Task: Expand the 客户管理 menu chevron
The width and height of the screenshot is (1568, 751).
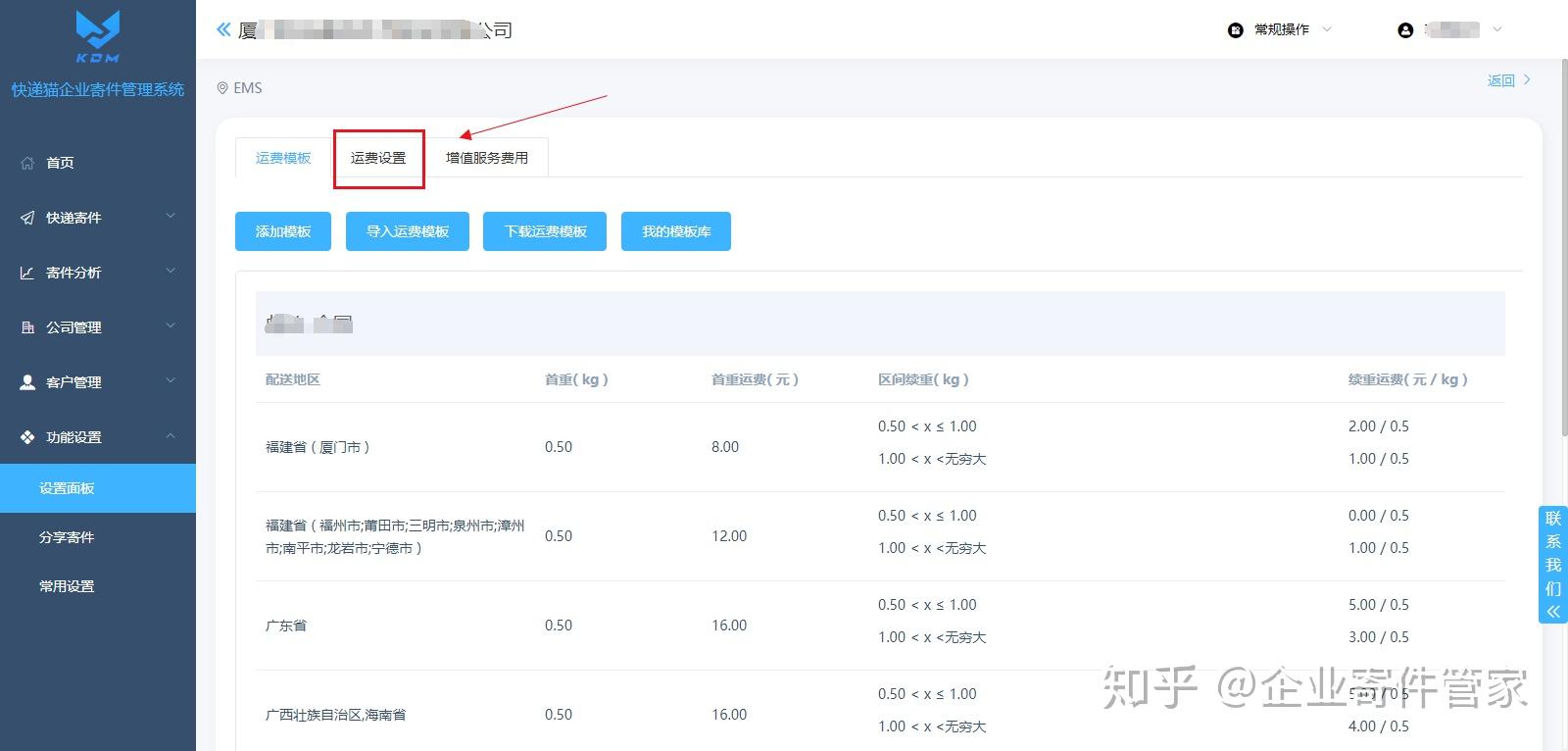Action: tap(171, 381)
